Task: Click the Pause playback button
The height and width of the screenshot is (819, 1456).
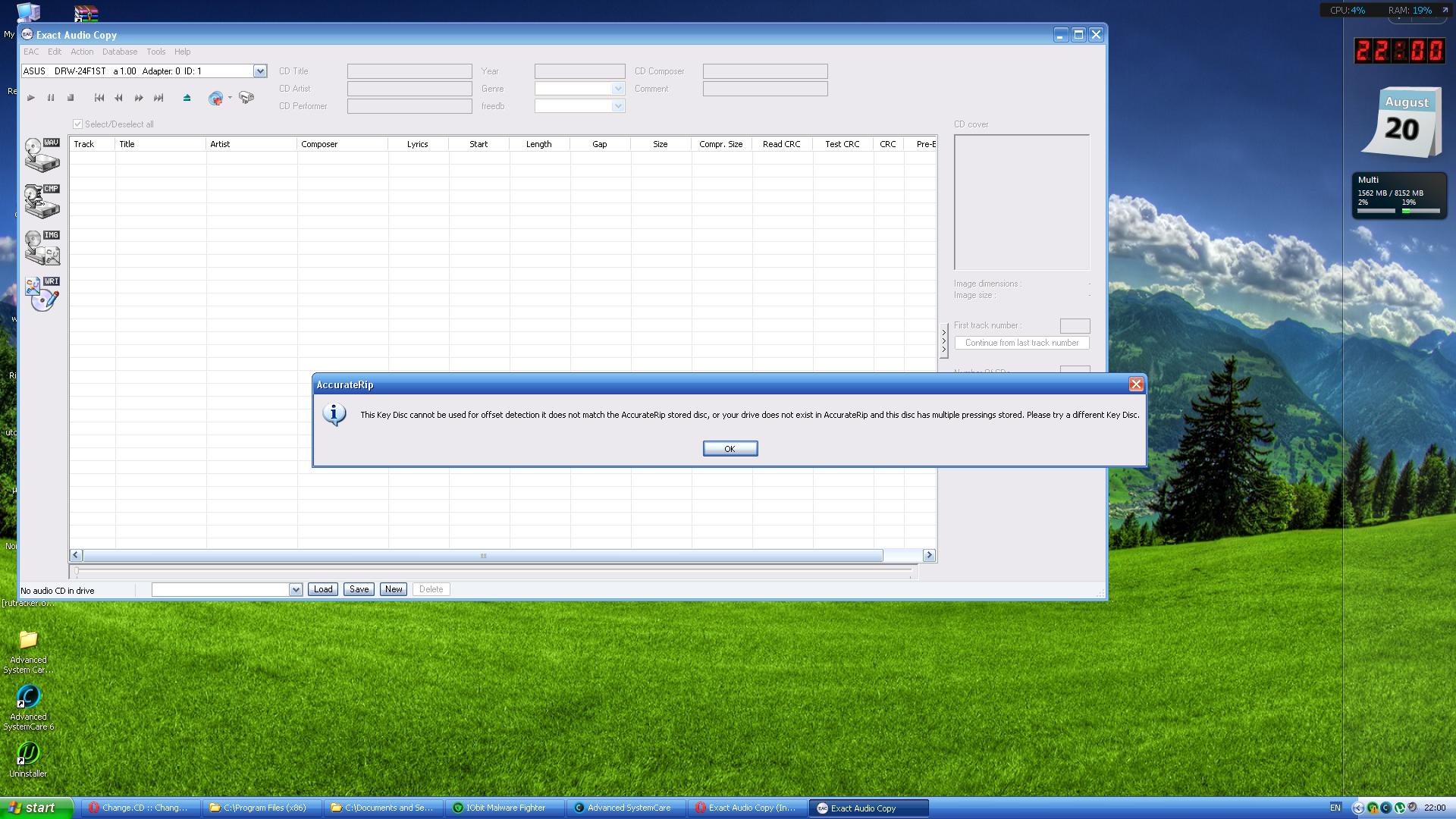Action: pyautogui.click(x=51, y=98)
